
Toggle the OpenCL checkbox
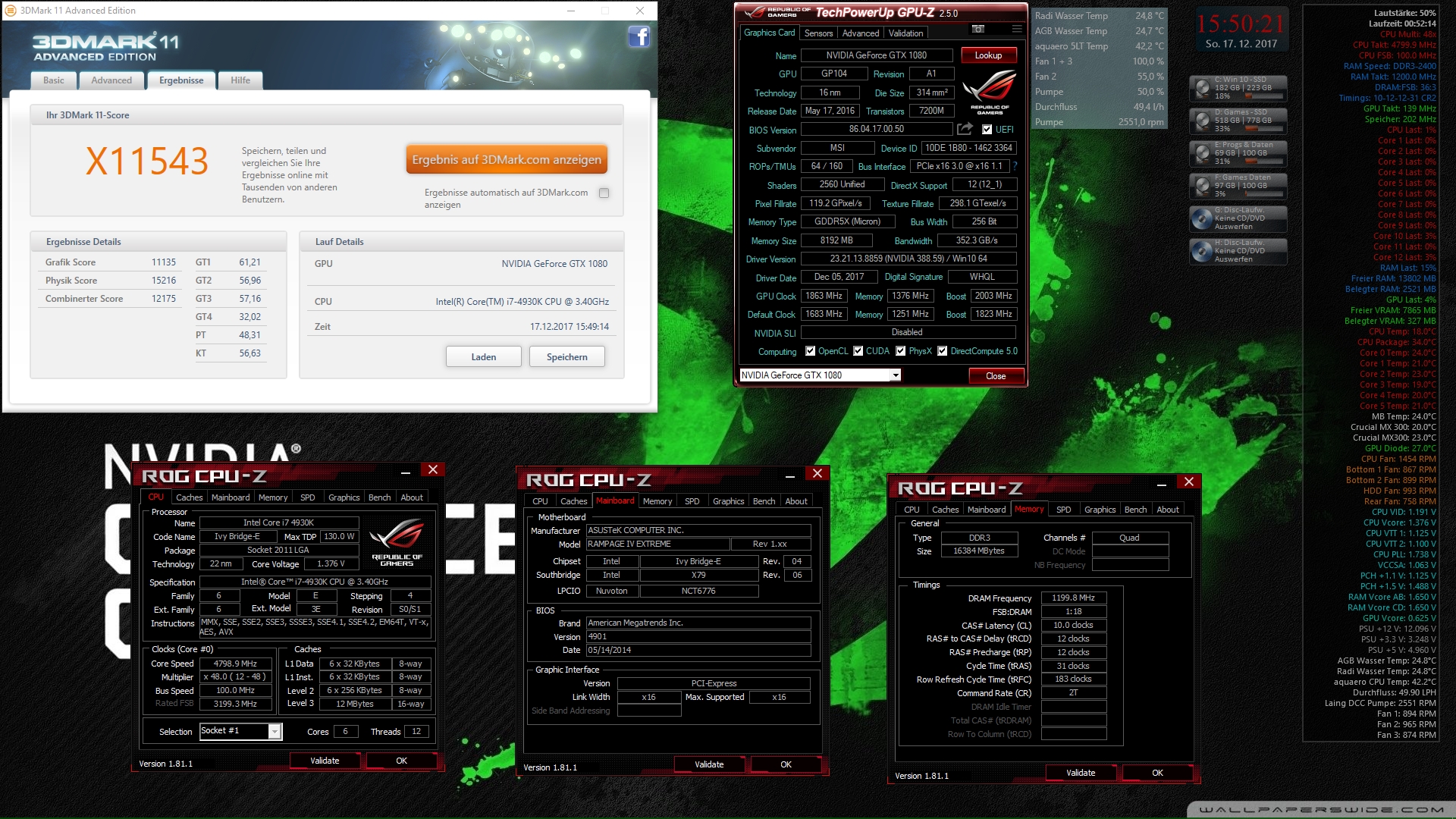[810, 351]
